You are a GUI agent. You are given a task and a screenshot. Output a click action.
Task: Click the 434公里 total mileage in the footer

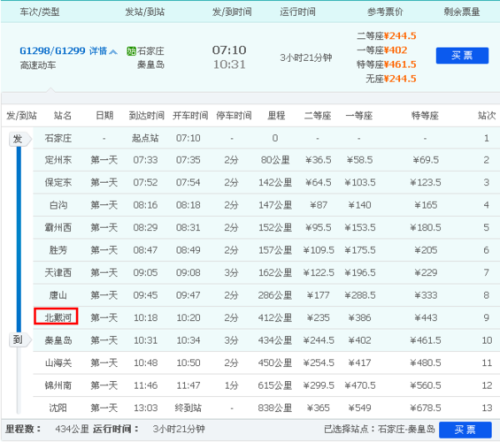(x=72, y=429)
